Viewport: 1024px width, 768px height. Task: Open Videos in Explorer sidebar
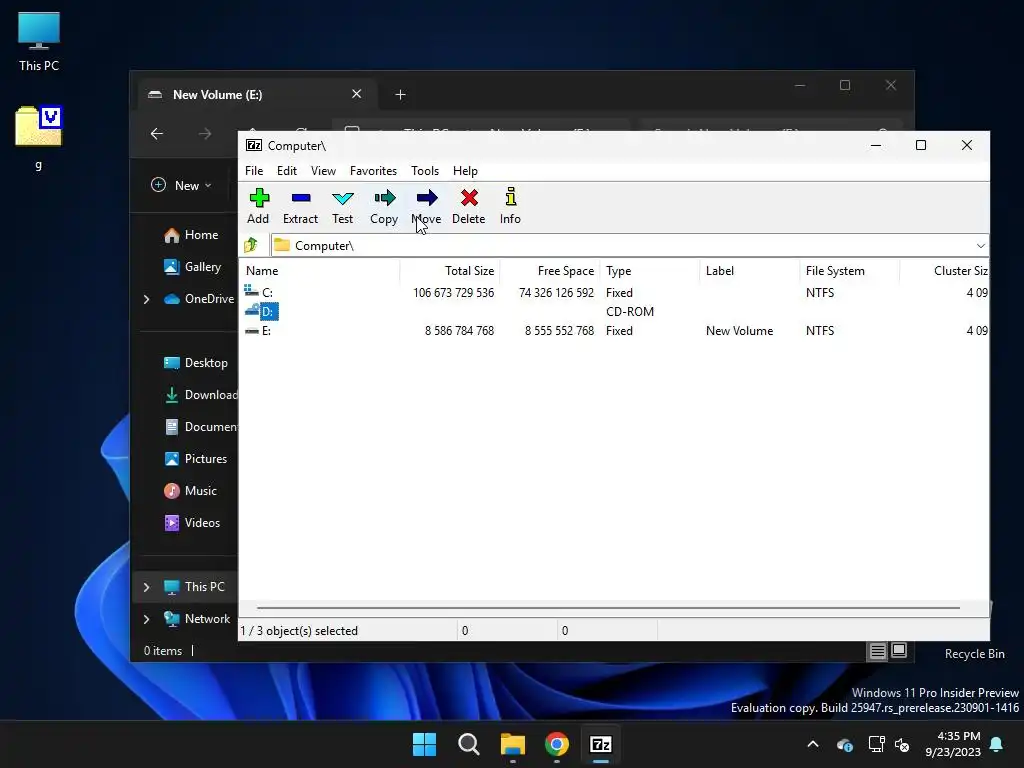pos(192,522)
